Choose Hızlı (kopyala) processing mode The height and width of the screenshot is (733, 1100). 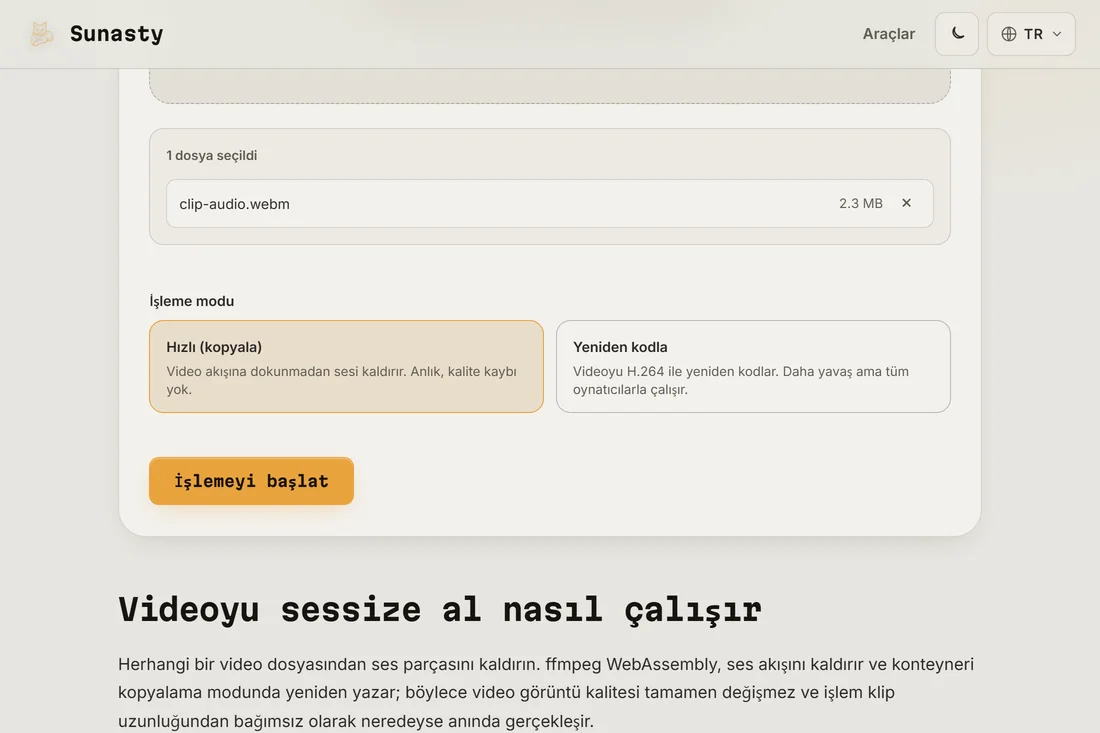[346, 366]
